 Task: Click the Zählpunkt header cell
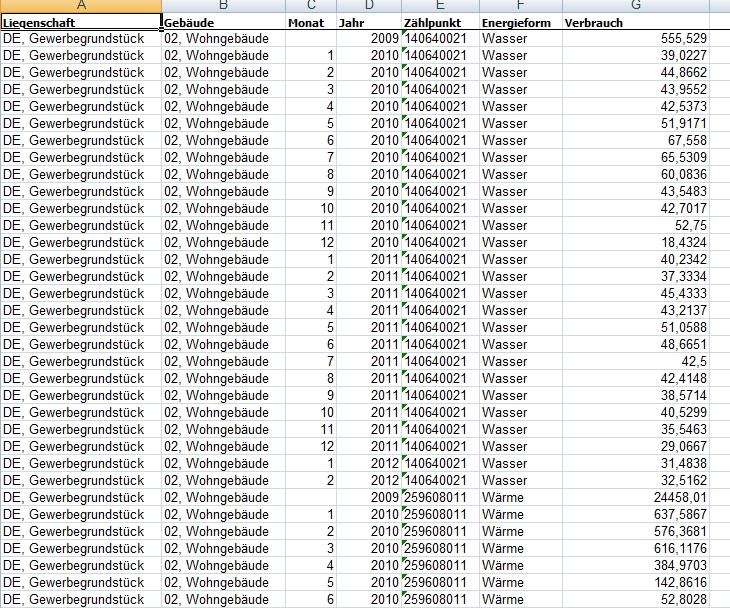(440, 22)
